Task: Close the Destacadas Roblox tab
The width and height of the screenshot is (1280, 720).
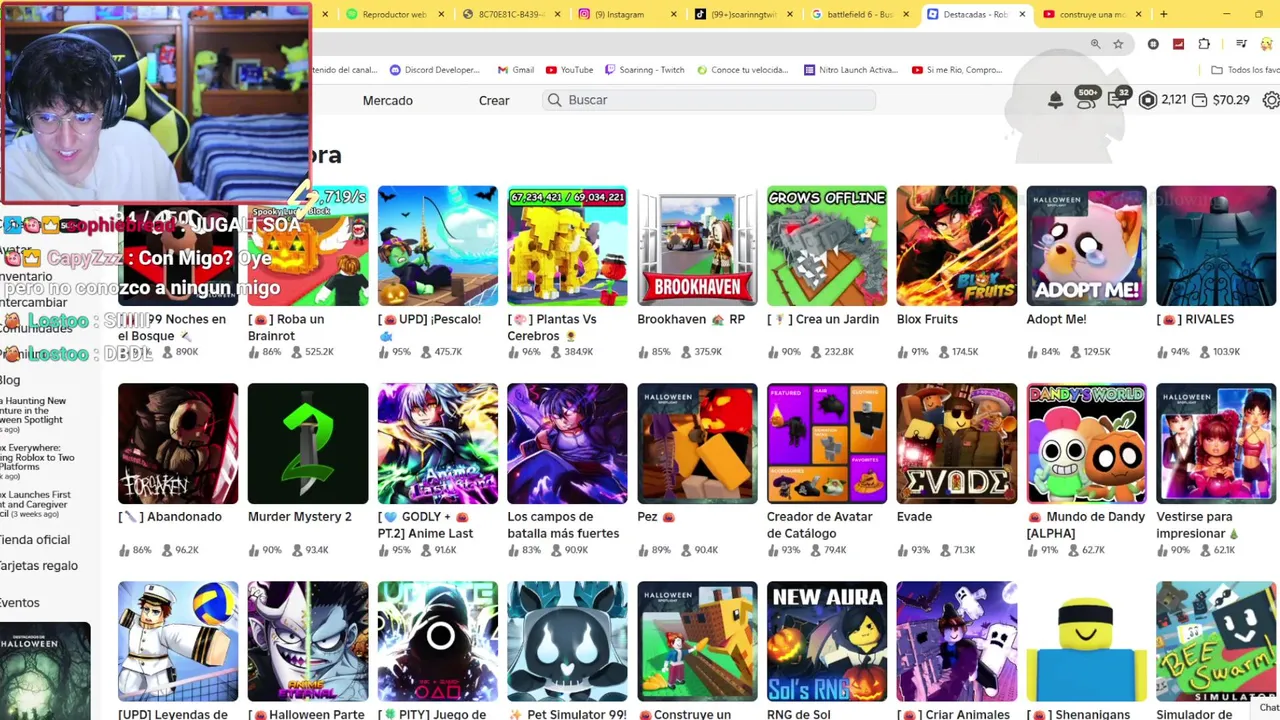Action: point(1022,14)
